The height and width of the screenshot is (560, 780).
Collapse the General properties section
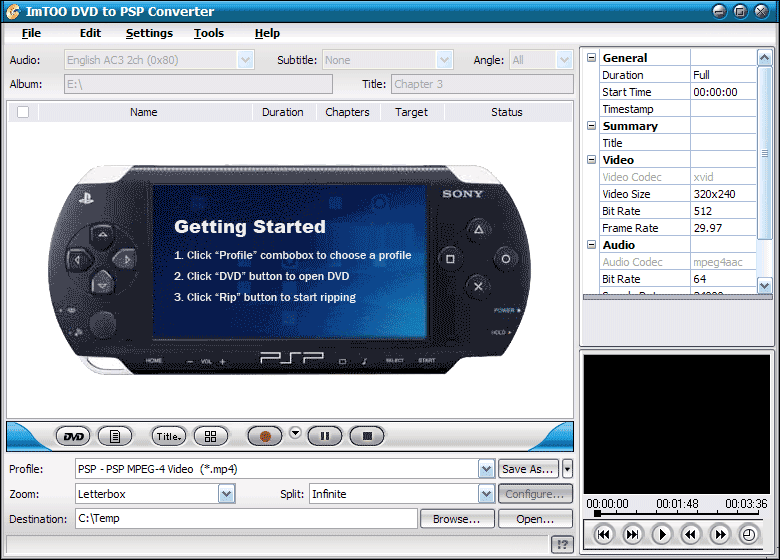tap(591, 58)
